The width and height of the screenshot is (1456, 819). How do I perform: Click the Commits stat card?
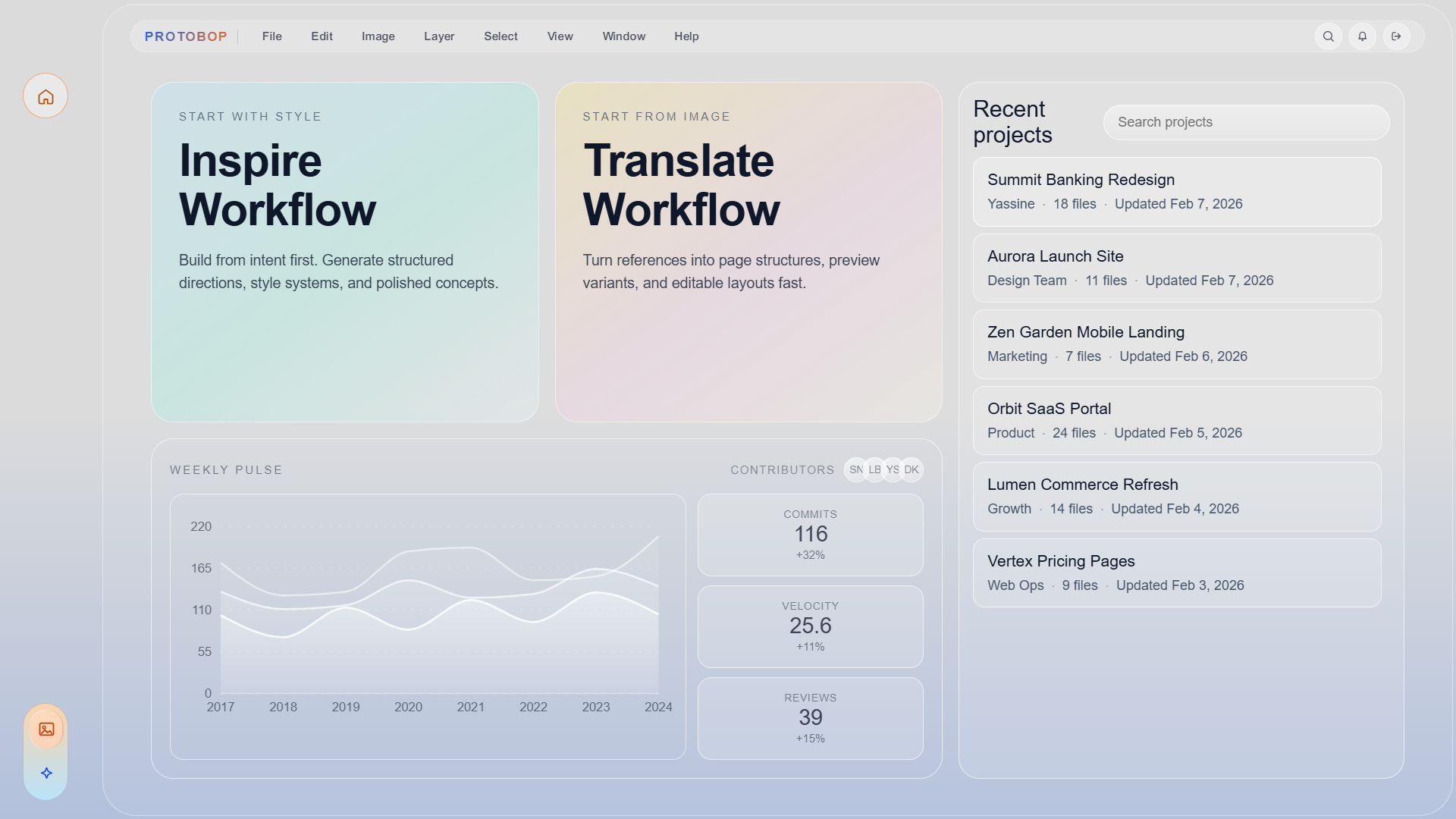(x=810, y=535)
